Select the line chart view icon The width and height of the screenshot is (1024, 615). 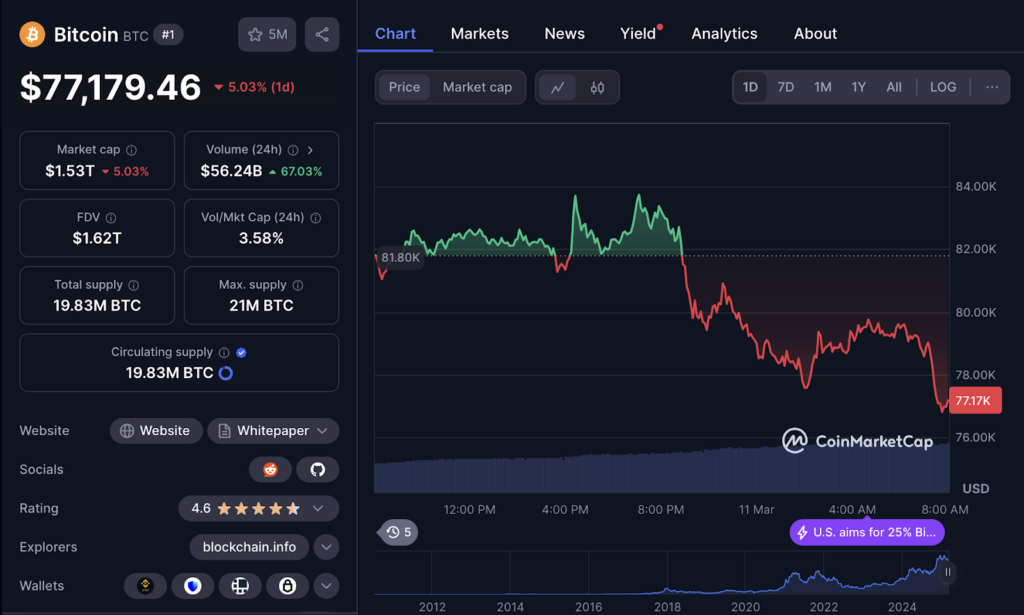(x=558, y=87)
